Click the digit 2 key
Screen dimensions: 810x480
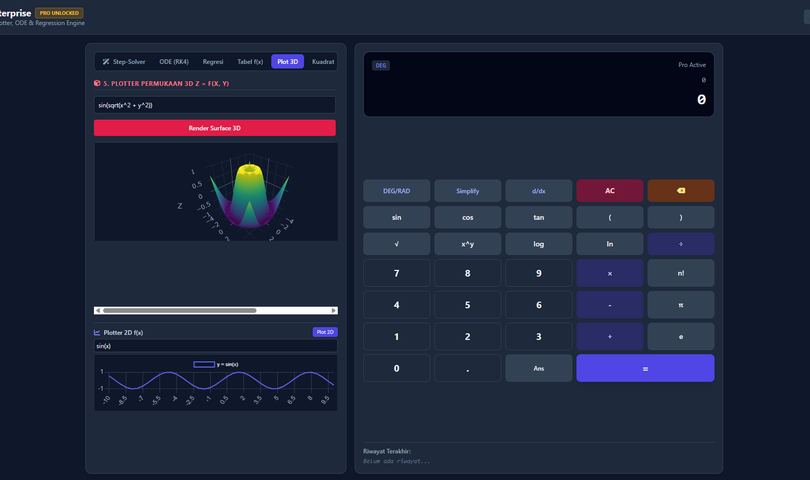468,336
